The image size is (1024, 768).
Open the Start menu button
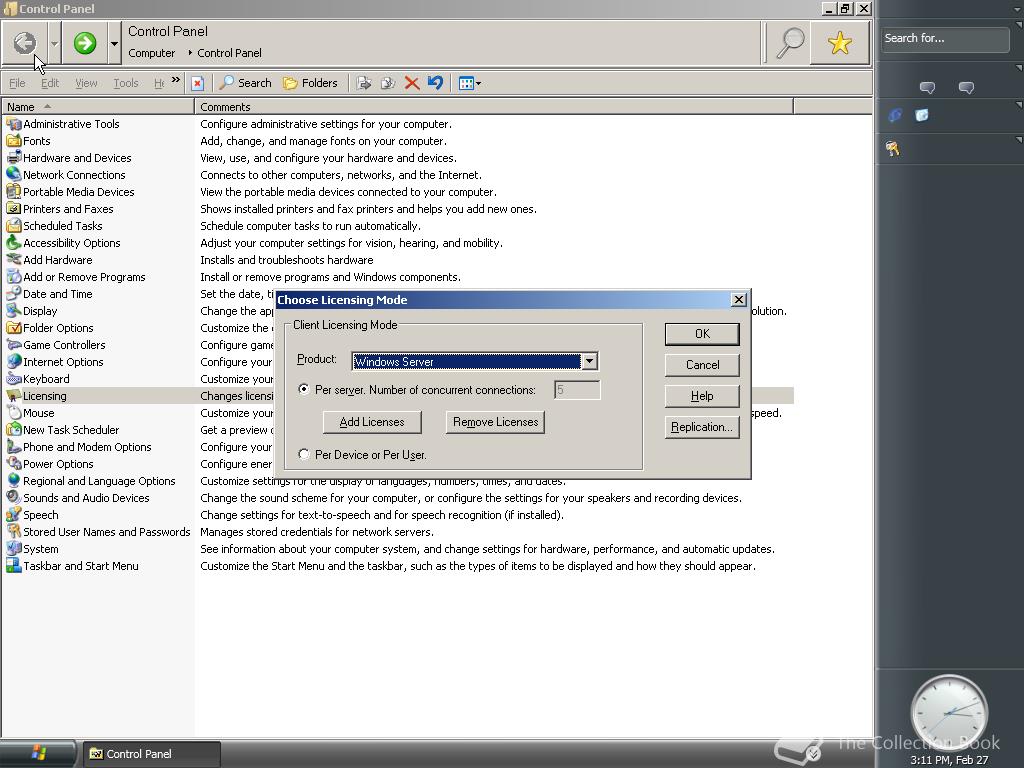[x=38, y=754]
